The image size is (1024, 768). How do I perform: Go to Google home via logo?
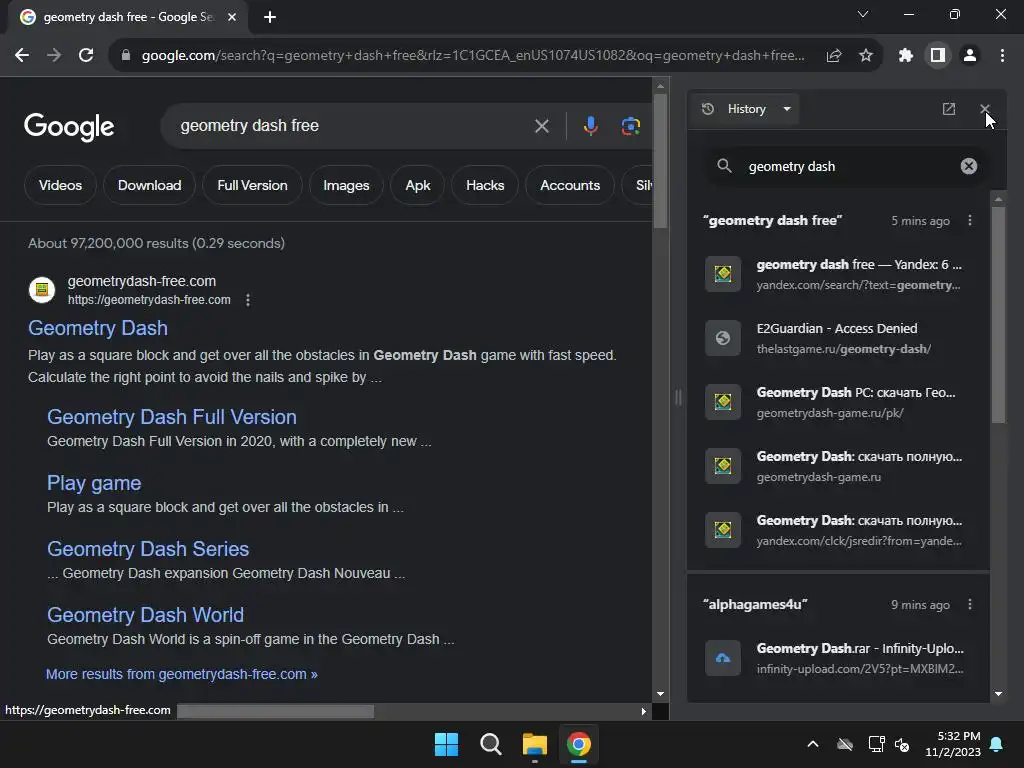(x=69, y=127)
